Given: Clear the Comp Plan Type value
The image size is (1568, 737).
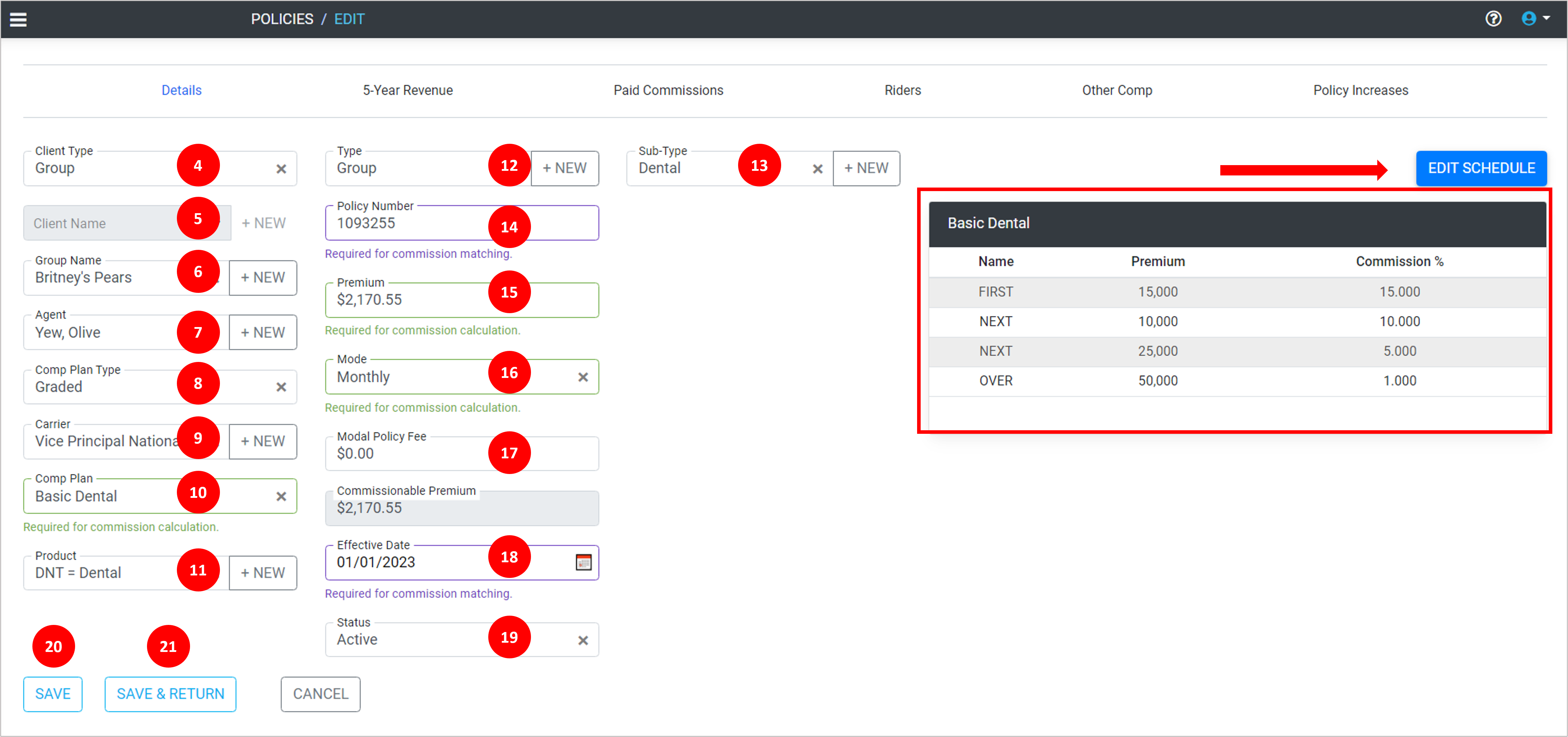Looking at the screenshot, I should click(280, 387).
